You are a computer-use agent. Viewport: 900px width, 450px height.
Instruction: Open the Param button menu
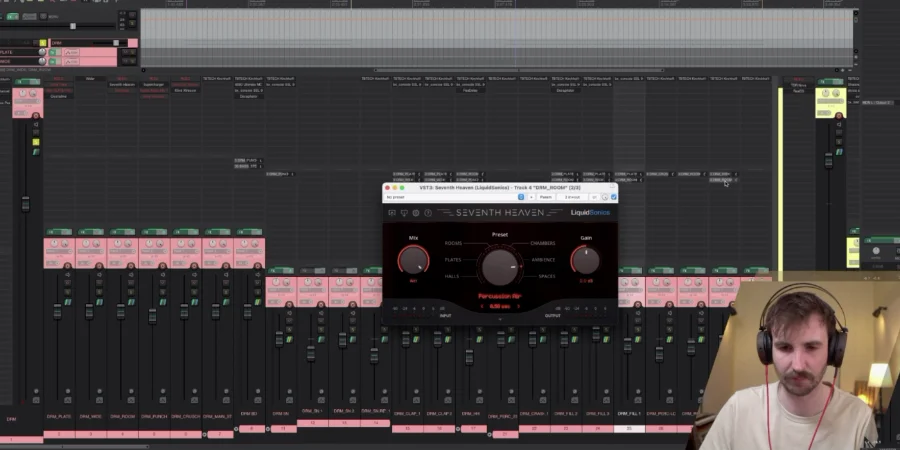545,197
